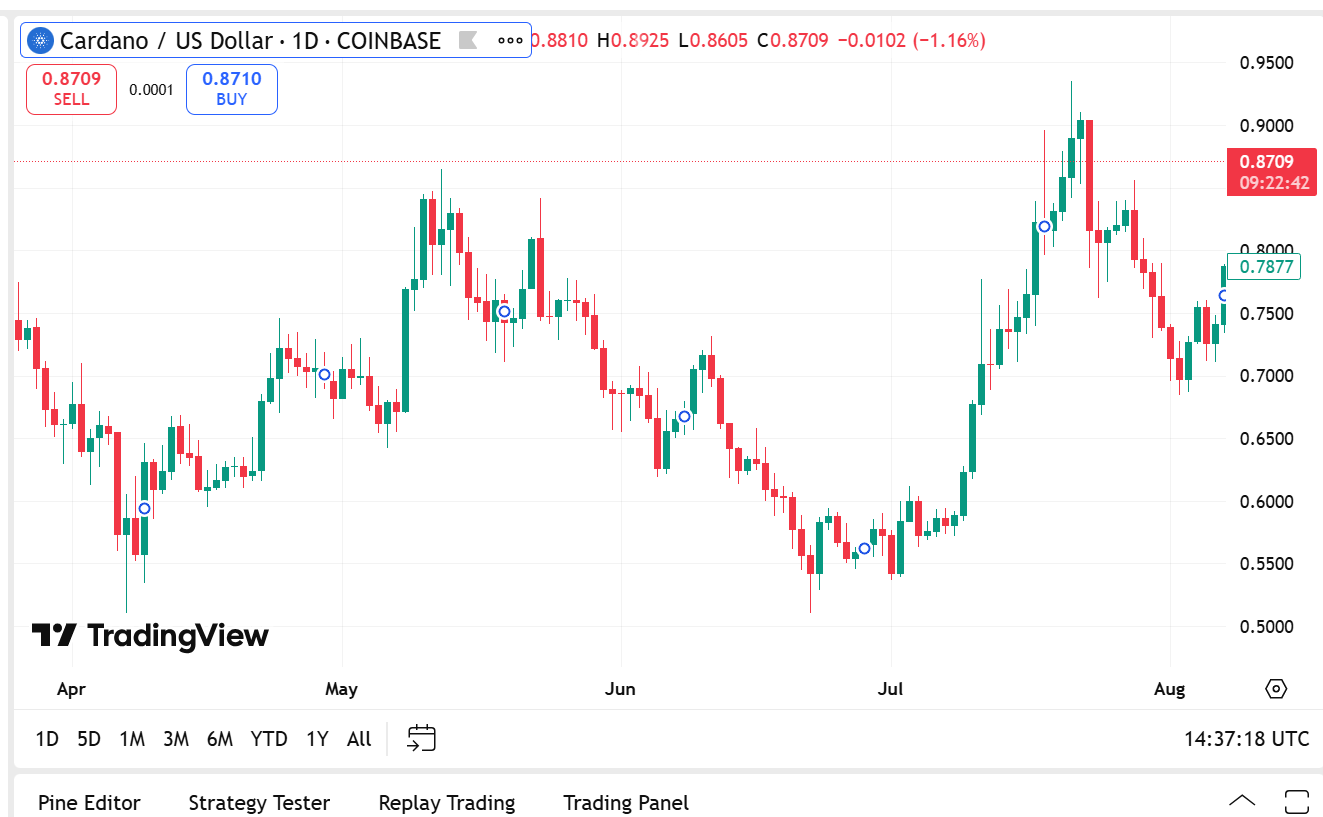Click the event marker near early April low
The width and height of the screenshot is (1323, 817).
144,509
